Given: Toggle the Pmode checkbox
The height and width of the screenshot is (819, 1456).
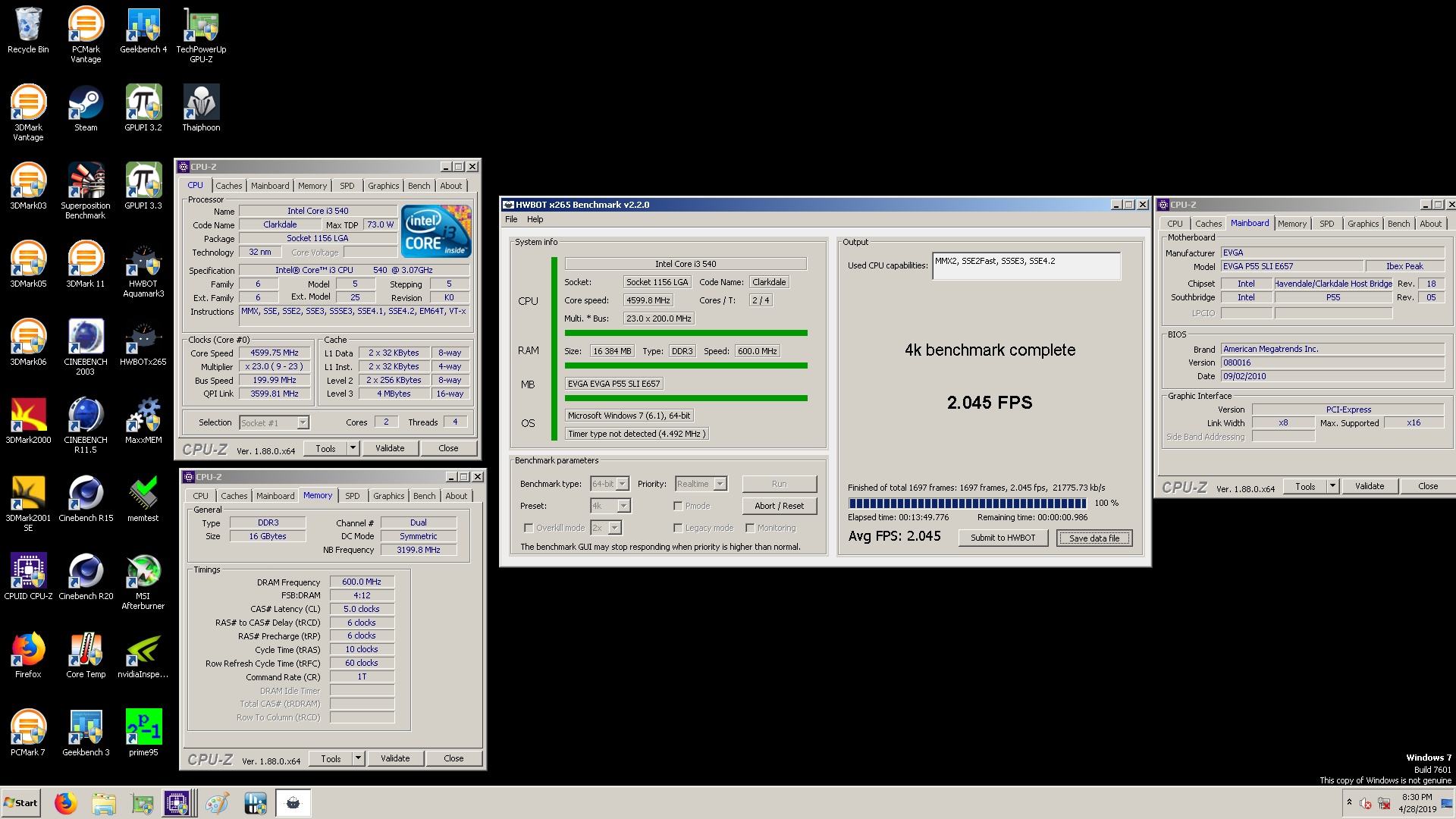Looking at the screenshot, I should [678, 506].
